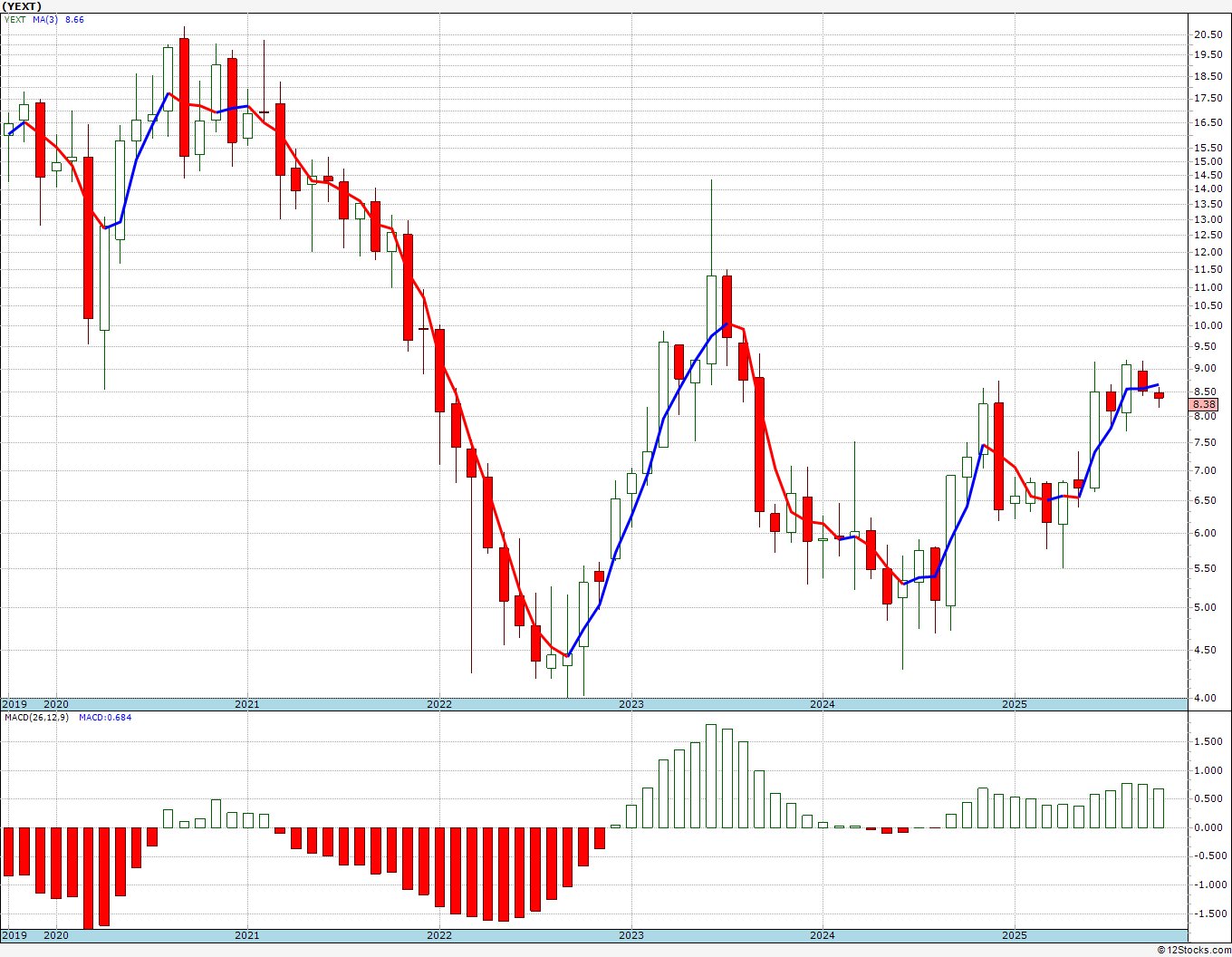Select the 16.50 price axis label

(1208, 122)
